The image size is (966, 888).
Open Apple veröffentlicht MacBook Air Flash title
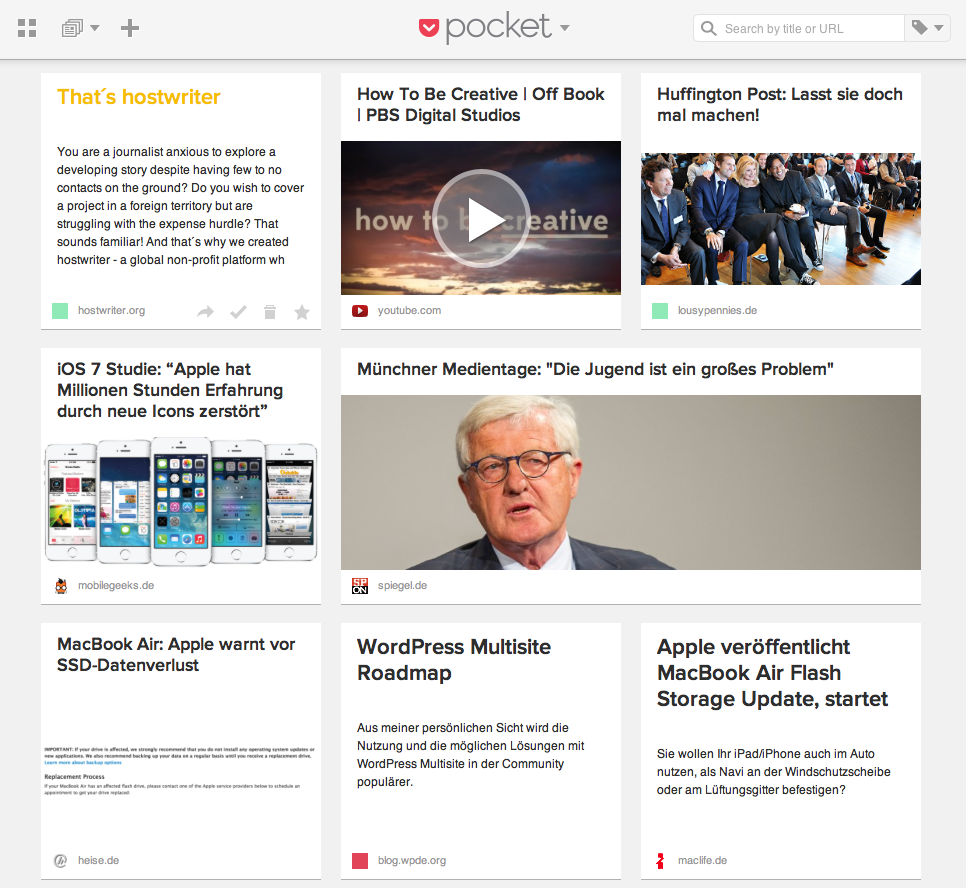pyautogui.click(x=772, y=673)
